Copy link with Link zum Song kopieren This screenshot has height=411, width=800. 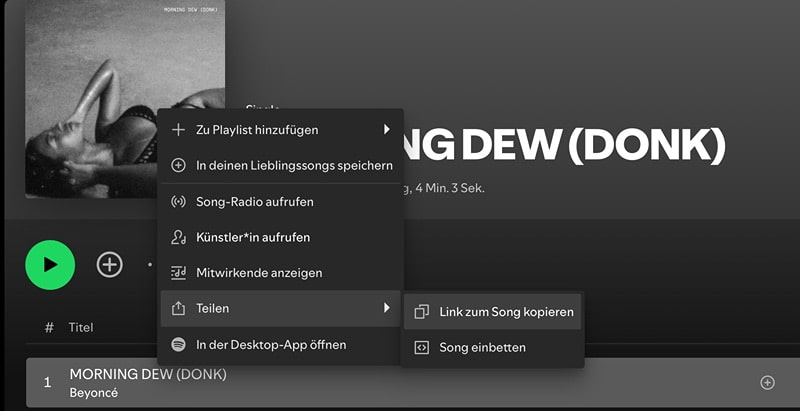492,312
